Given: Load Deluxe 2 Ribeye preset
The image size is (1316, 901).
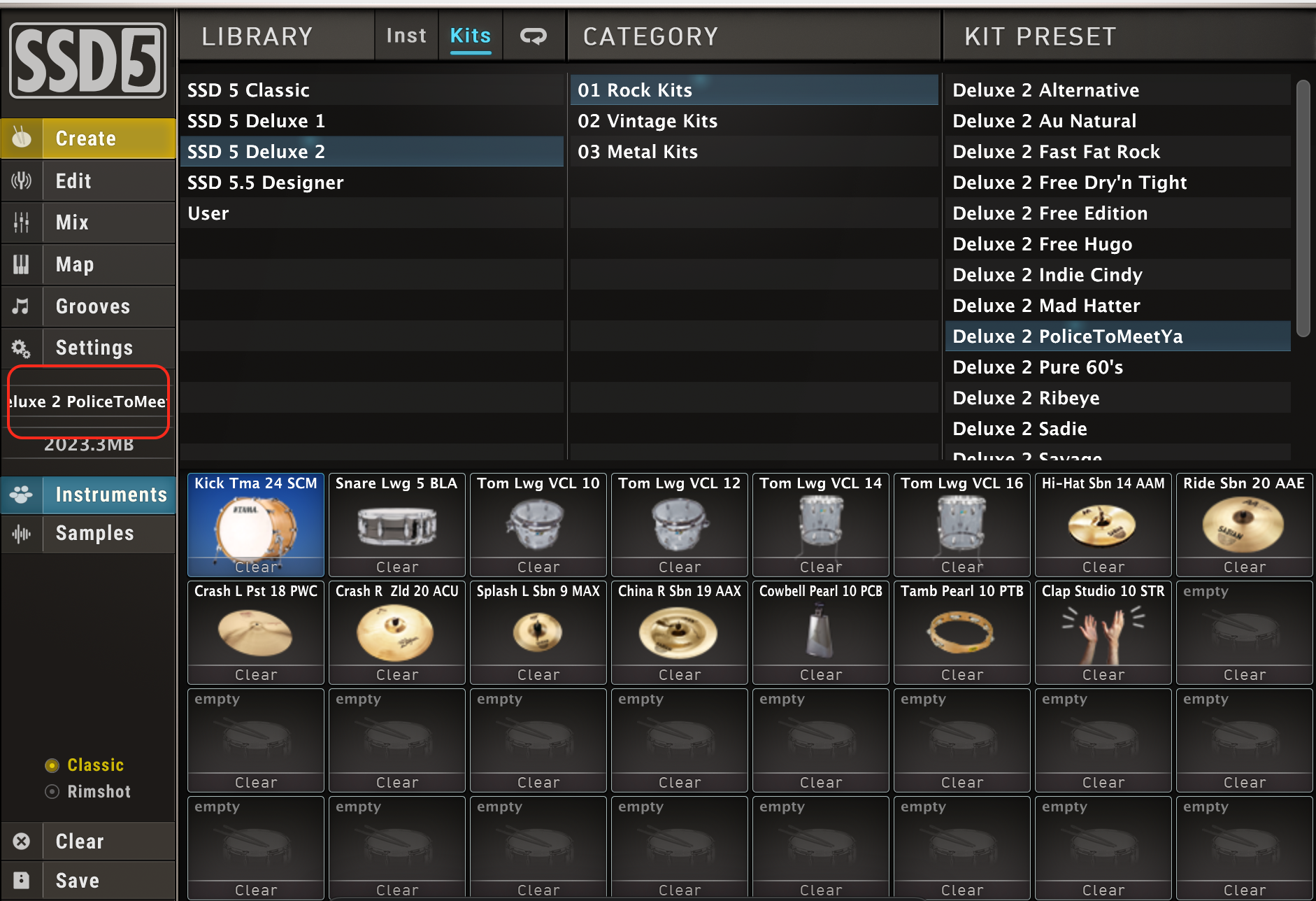Looking at the screenshot, I should [x=1118, y=398].
